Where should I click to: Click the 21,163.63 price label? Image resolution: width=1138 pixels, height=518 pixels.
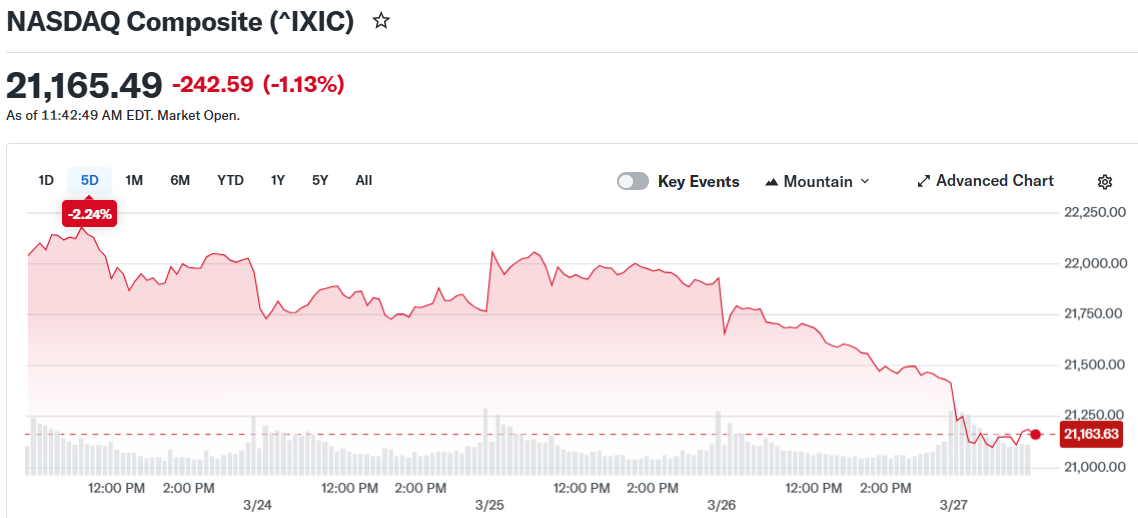pos(1091,434)
